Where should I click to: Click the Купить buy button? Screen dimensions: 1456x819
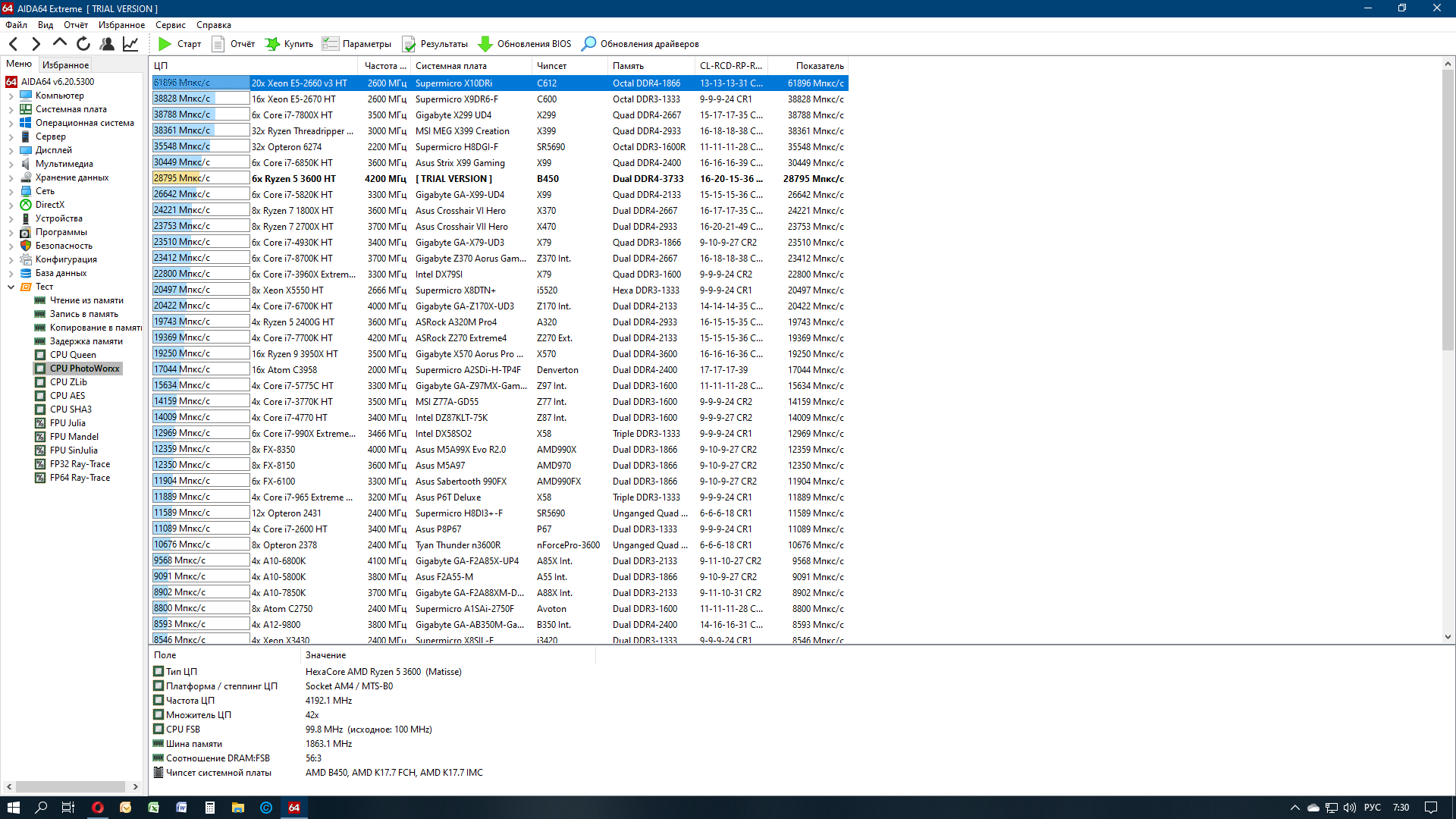[289, 44]
